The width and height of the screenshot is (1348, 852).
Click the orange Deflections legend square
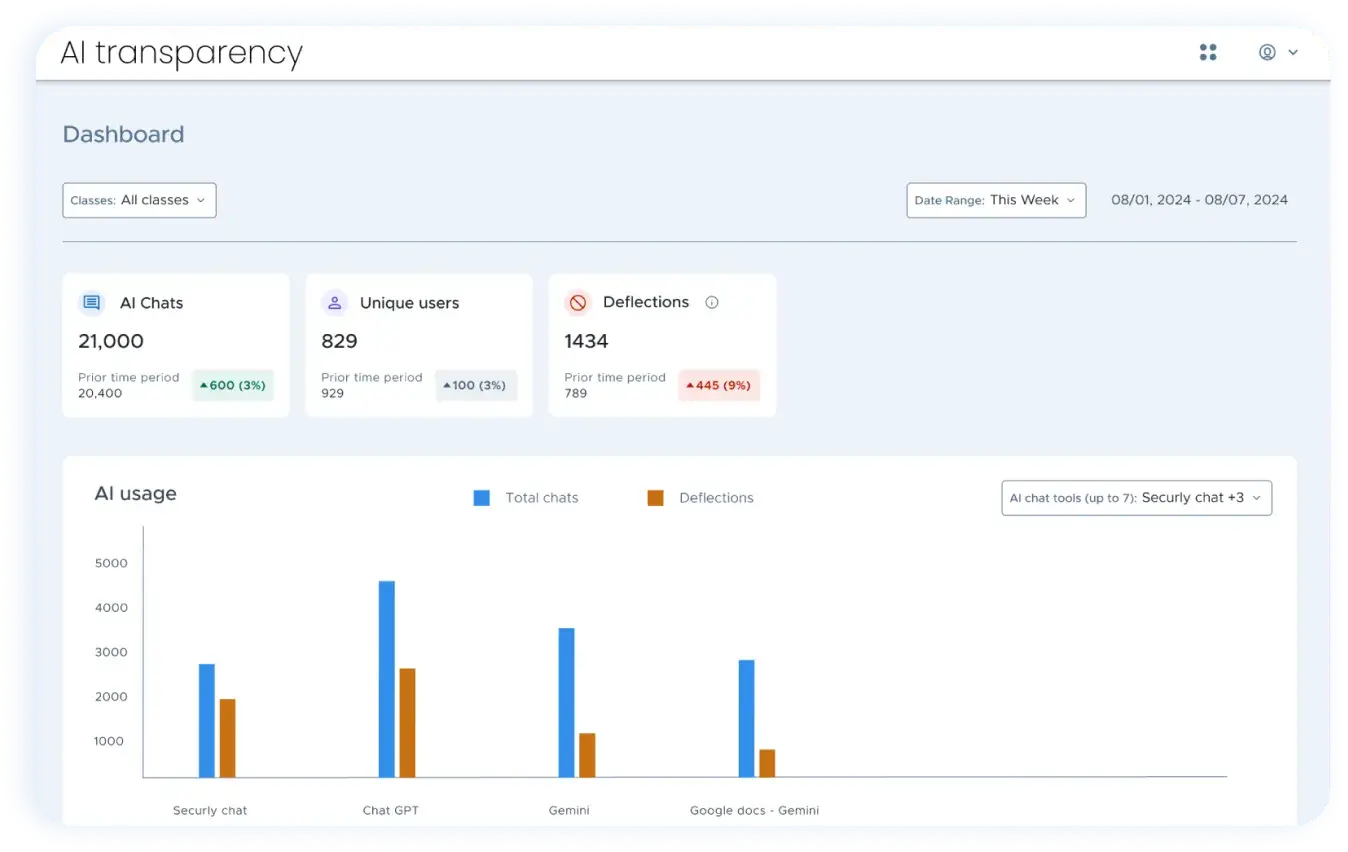[x=655, y=497]
